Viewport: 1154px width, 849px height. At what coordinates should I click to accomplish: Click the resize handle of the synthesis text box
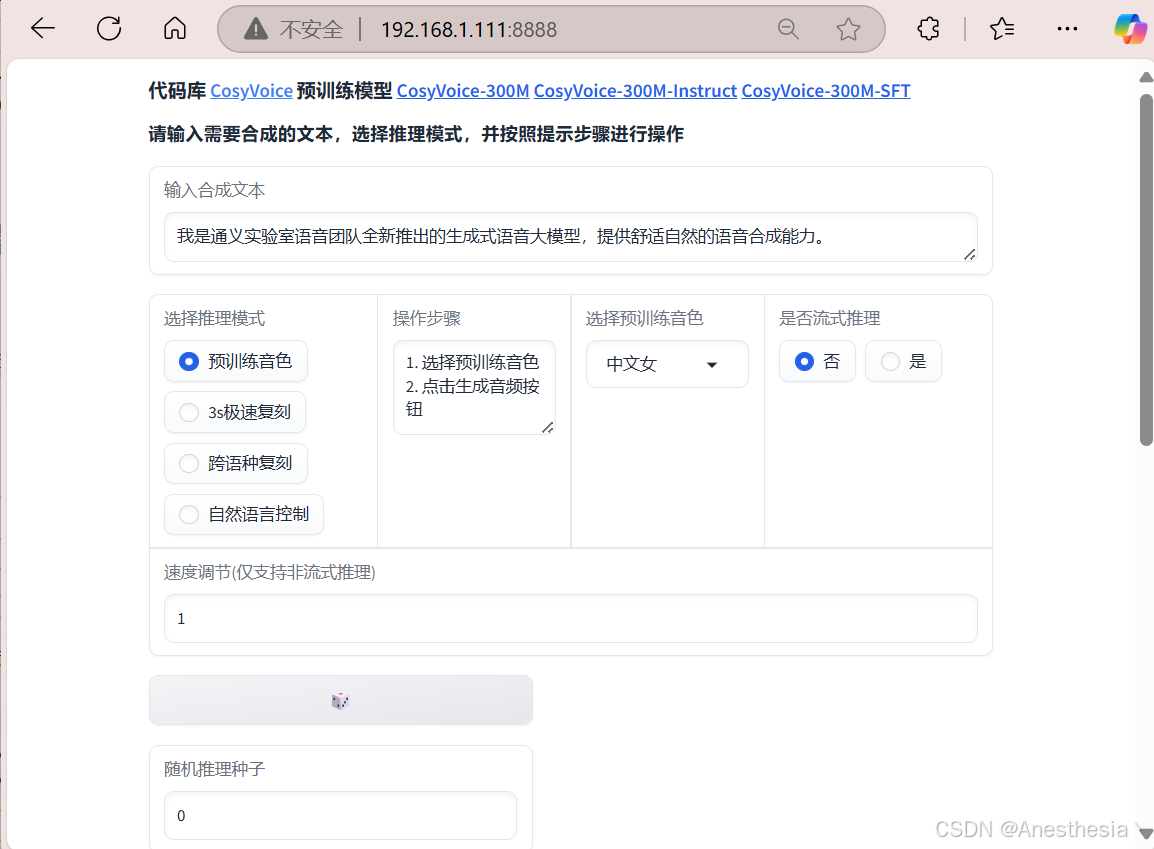coord(969,254)
